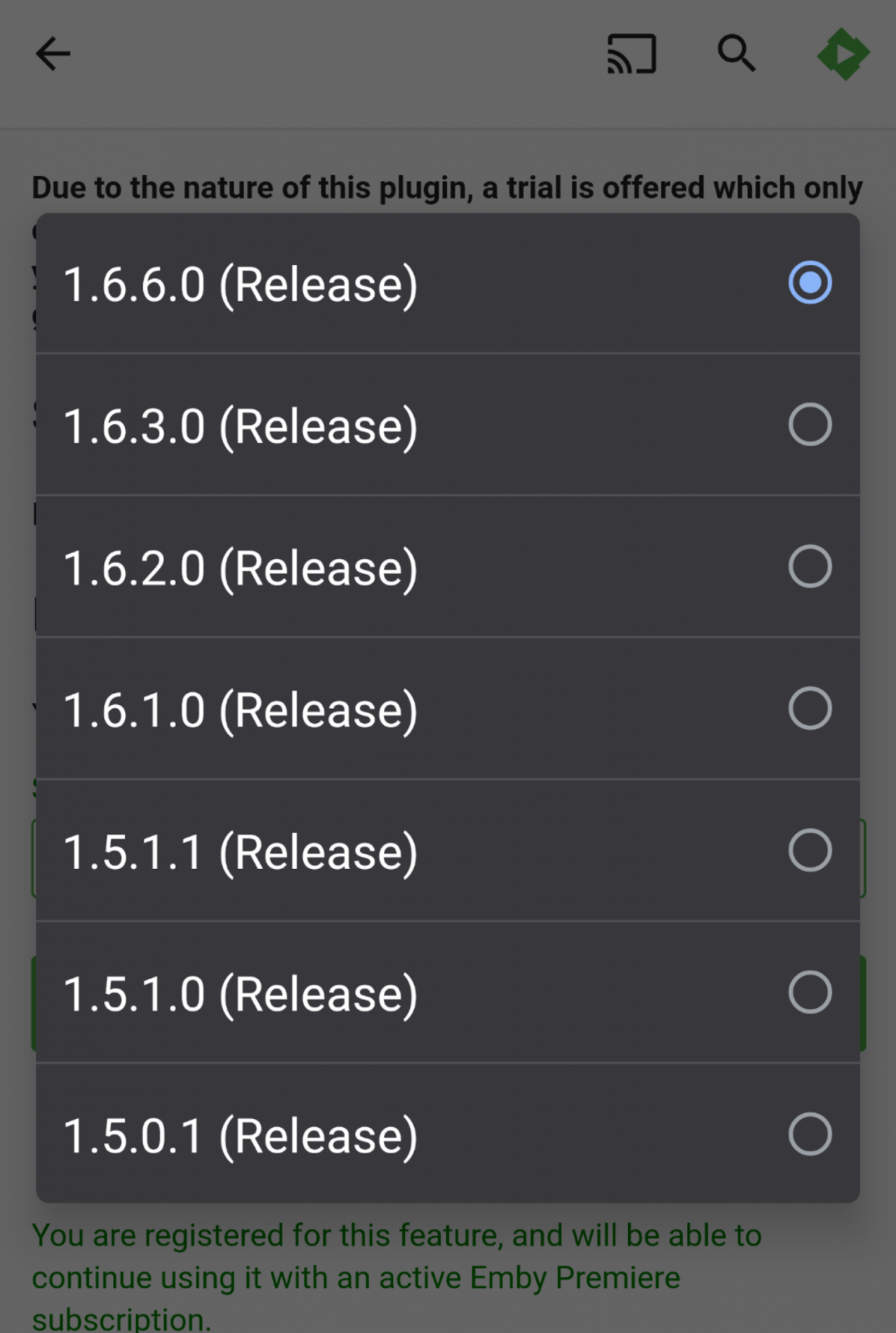Image resolution: width=896 pixels, height=1333 pixels.
Task: Select the 1.6.6.0 radio button
Action: tap(809, 282)
